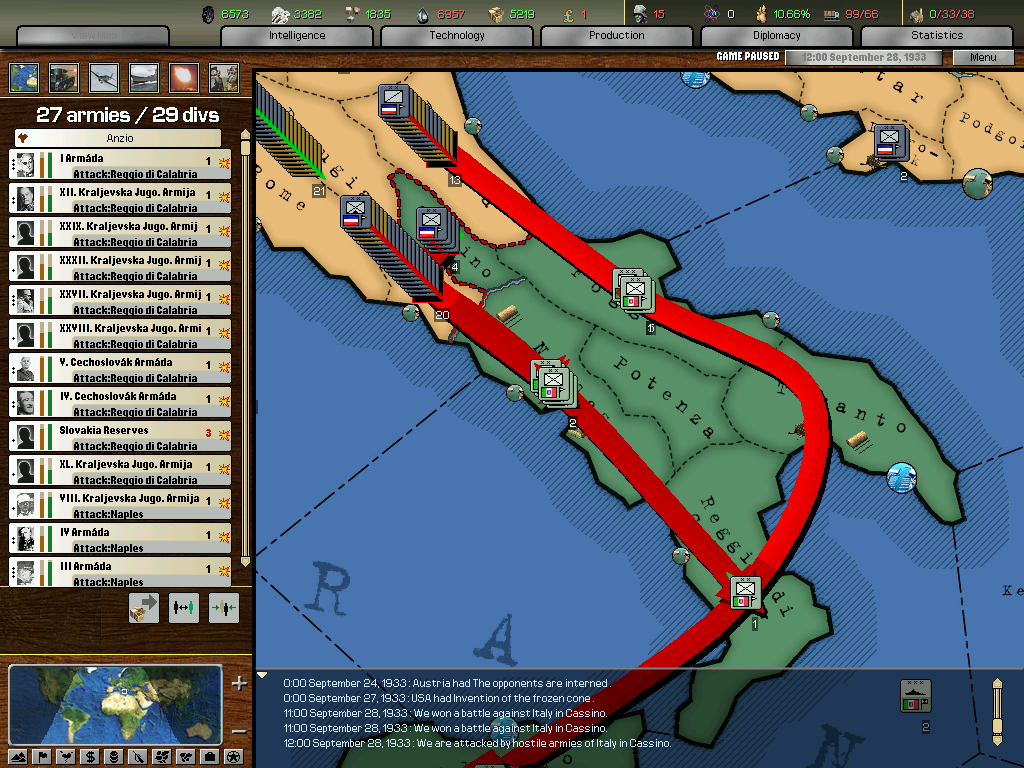The width and height of the screenshot is (1024, 768).
Task: Select the Italian unit counter in Reggio di Calabria
Action: click(744, 593)
